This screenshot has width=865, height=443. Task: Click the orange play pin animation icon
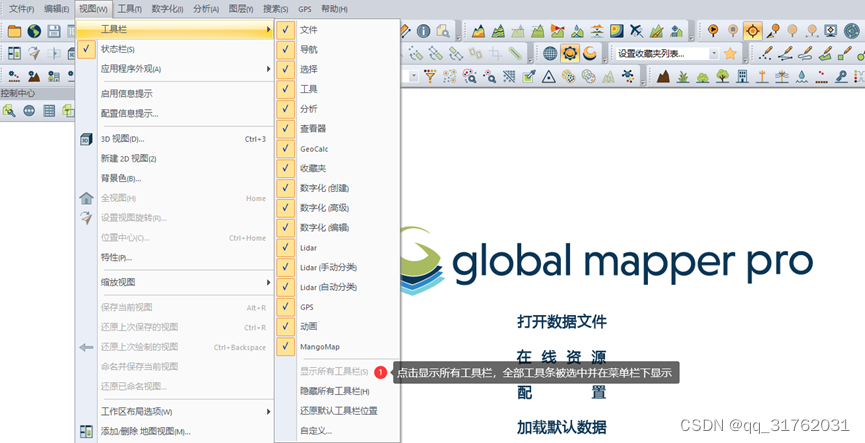(x=713, y=31)
